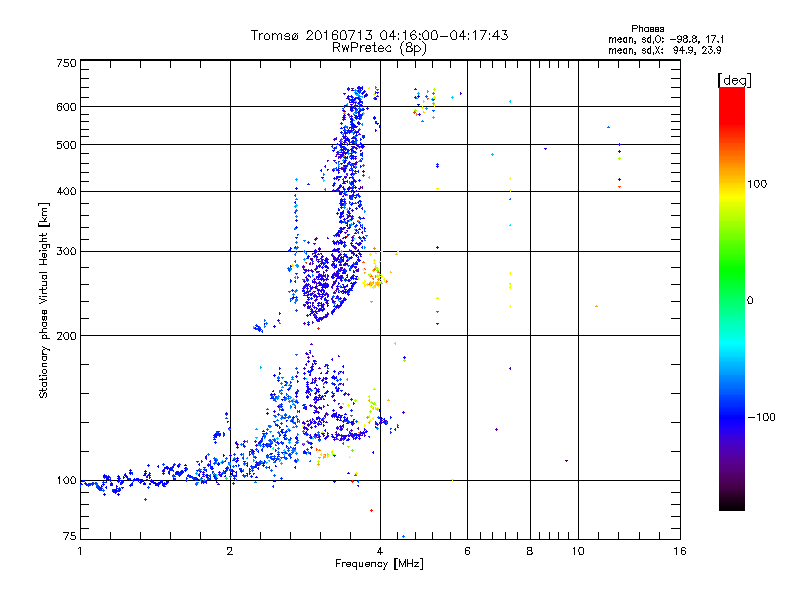This screenshot has height=600, width=800.
Task: Click the 'mean, sd,X: 94.9, 23.9' line
Action: 665,50
